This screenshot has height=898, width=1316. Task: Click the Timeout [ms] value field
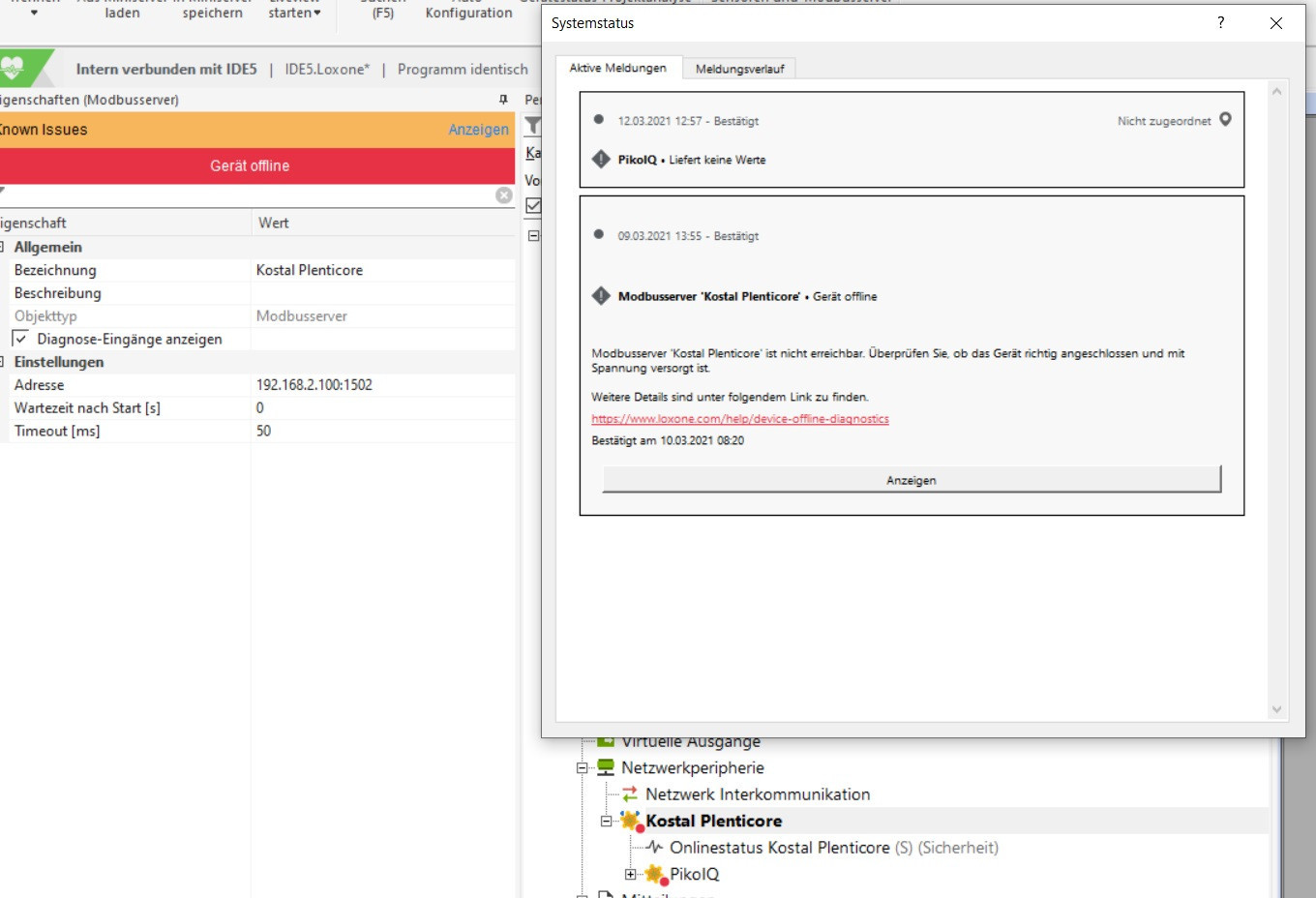point(382,431)
